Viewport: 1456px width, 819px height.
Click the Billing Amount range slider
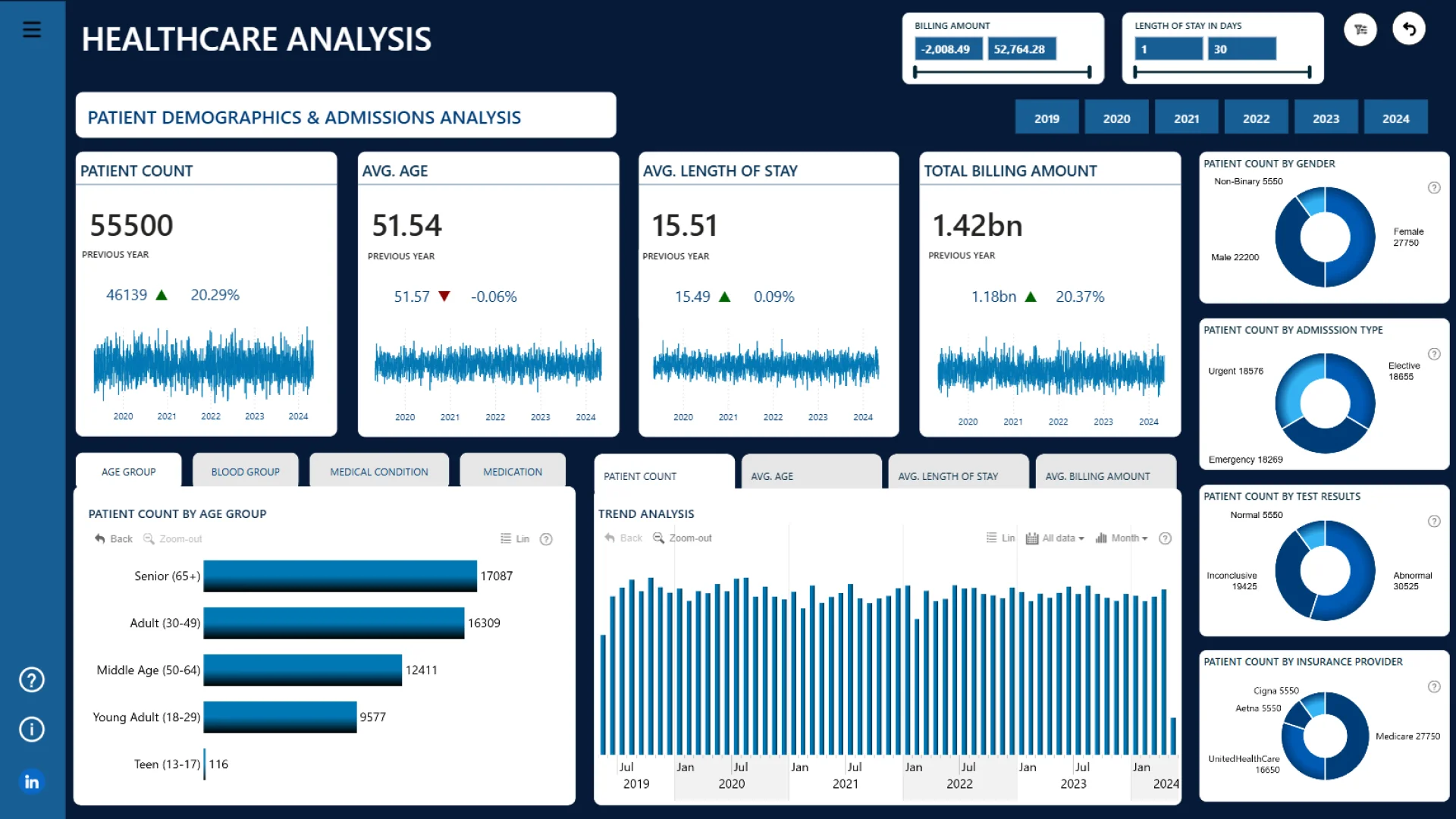(1003, 72)
